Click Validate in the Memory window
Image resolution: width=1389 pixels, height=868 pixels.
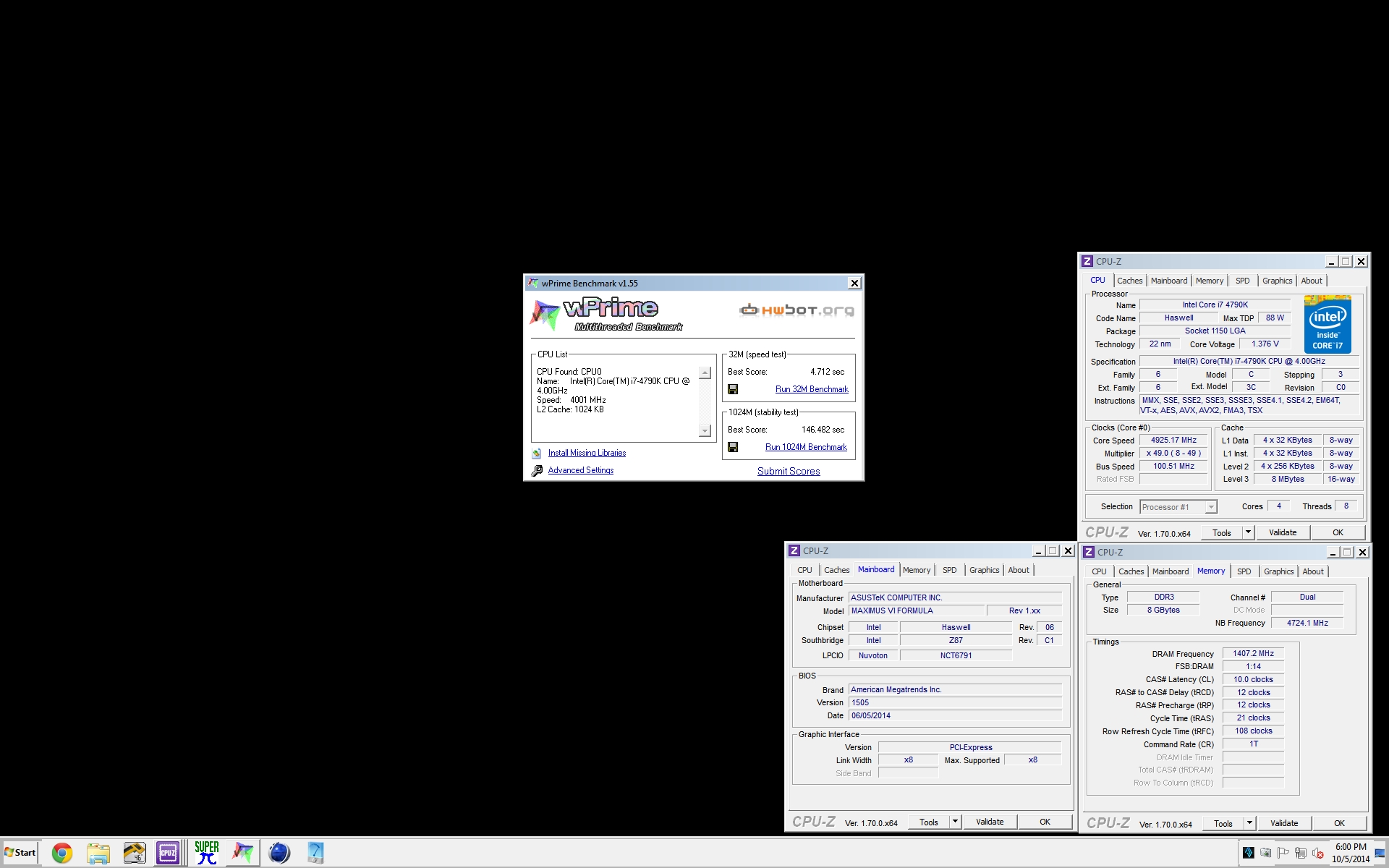[x=1284, y=823]
